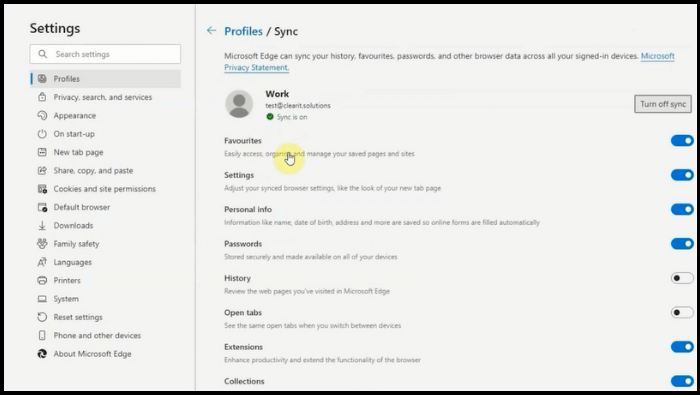Image resolution: width=700 pixels, height=395 pixels.
Task: Click the Appearance icon in sidebar
Action: (x=42, y=115)
